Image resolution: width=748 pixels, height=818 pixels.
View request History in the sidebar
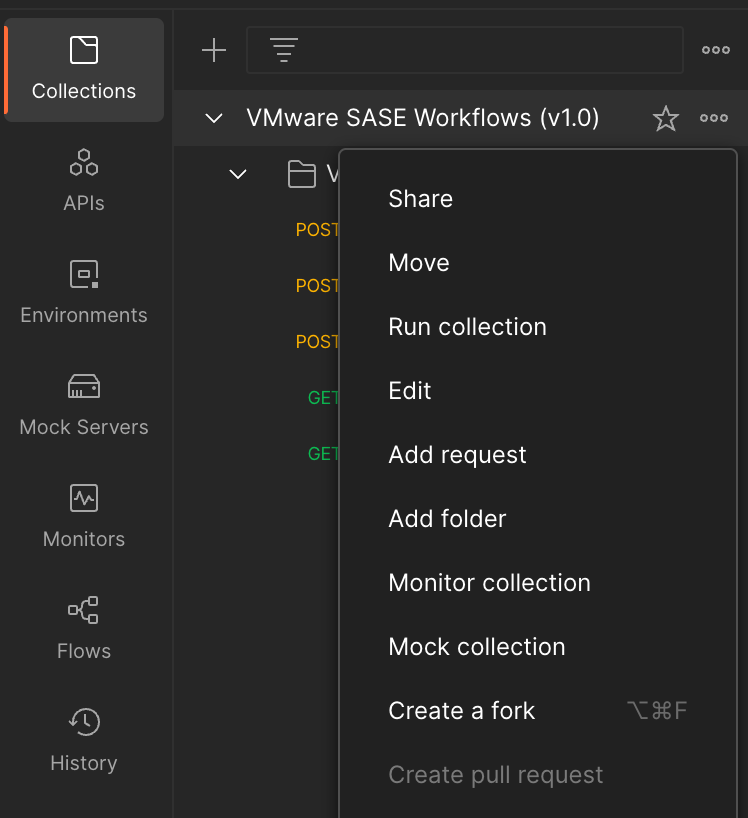[83, 740]
